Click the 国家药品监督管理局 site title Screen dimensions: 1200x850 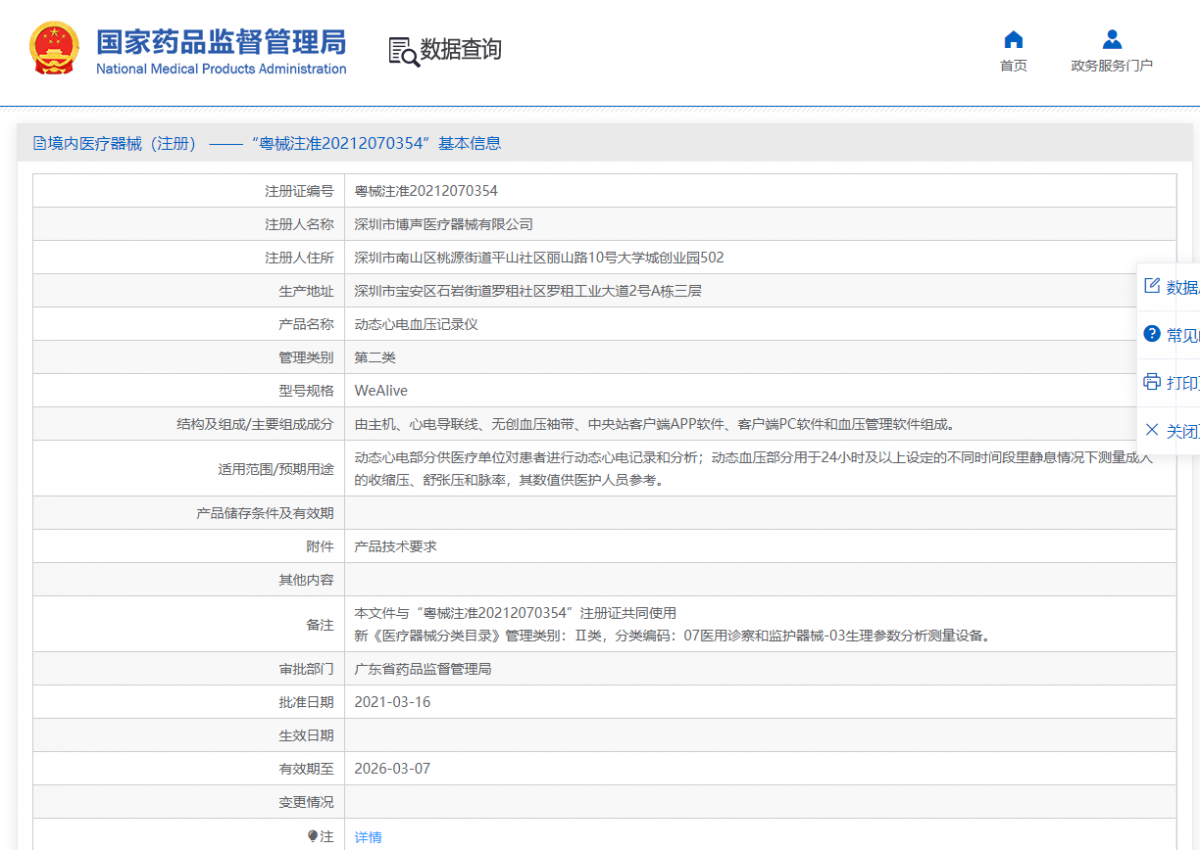[221, 43]
